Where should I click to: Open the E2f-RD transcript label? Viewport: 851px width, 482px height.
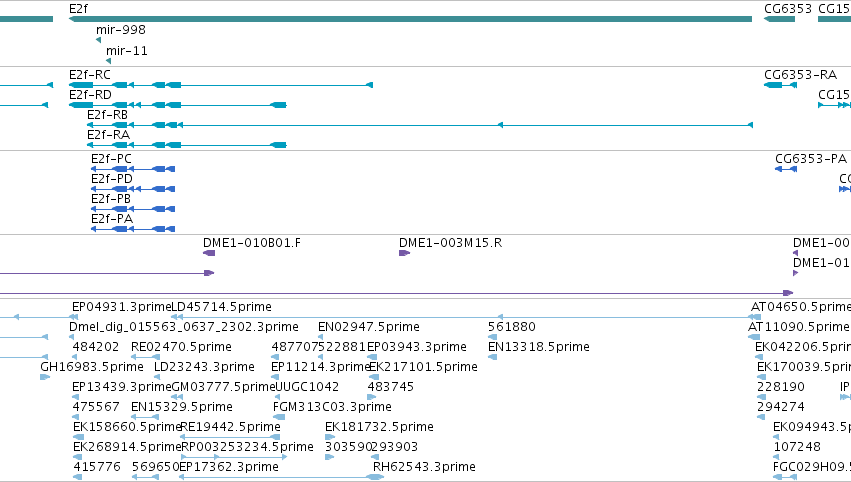[90, 95]
